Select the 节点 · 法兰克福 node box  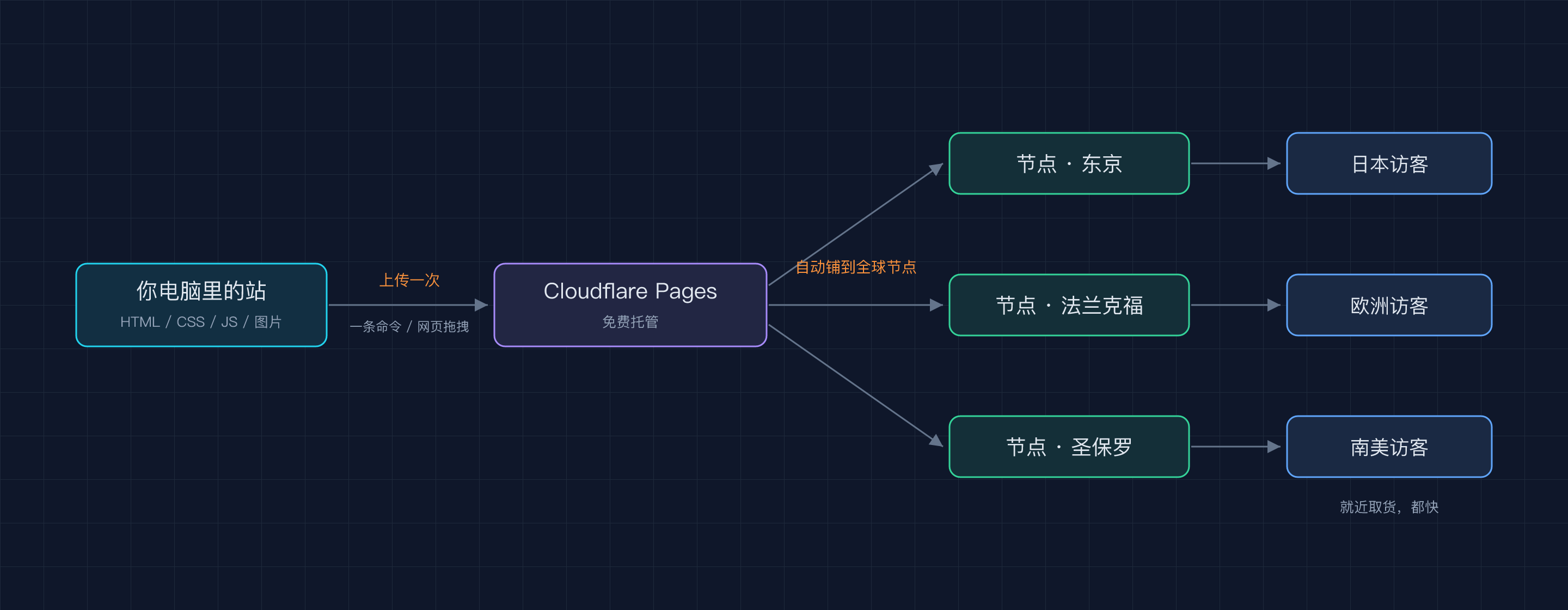pos(1069,305)
